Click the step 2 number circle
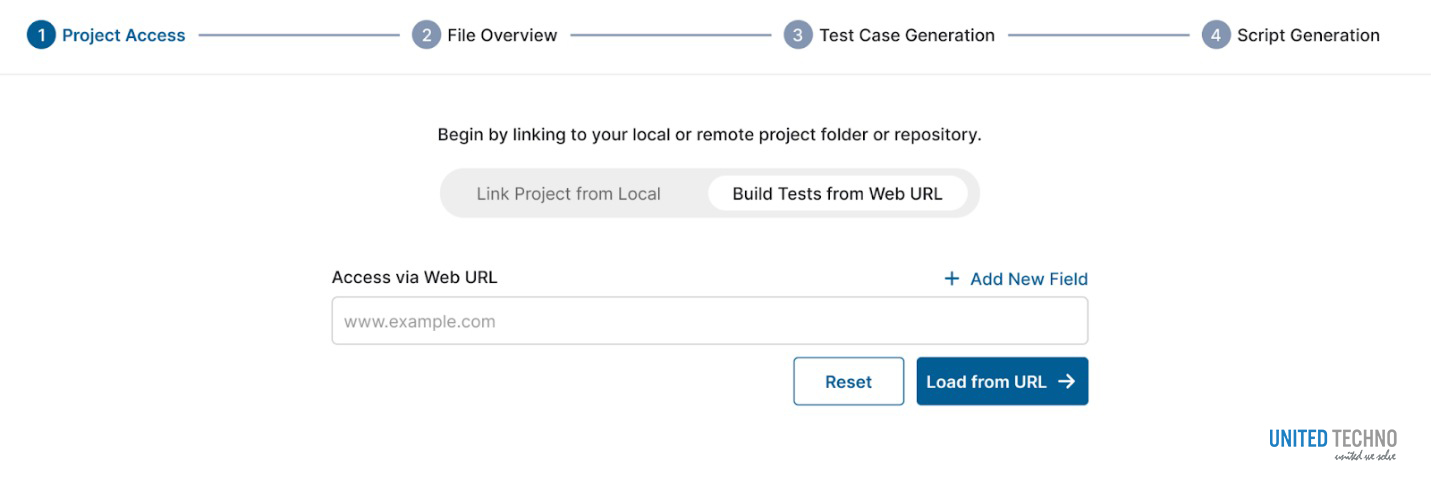The width and height of the screenshot is (1431, 496). [426, 36]
